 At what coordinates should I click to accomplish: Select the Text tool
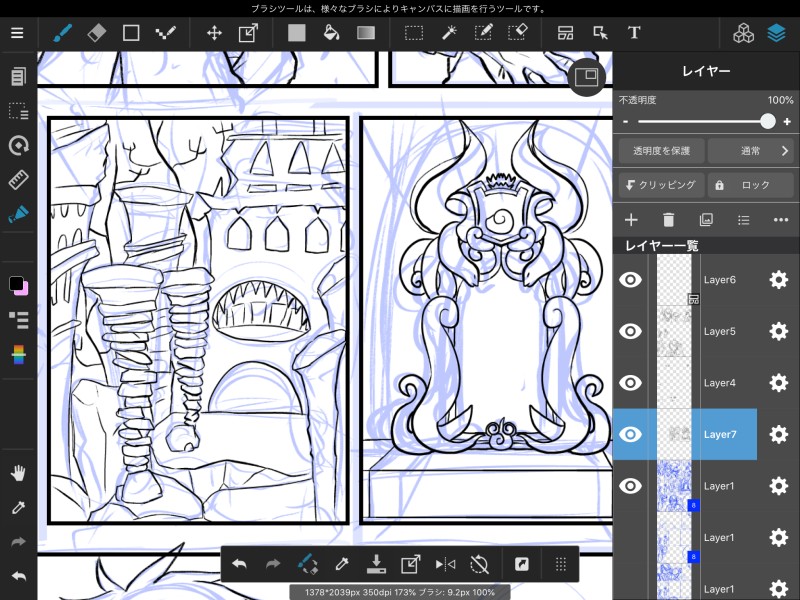633,32
